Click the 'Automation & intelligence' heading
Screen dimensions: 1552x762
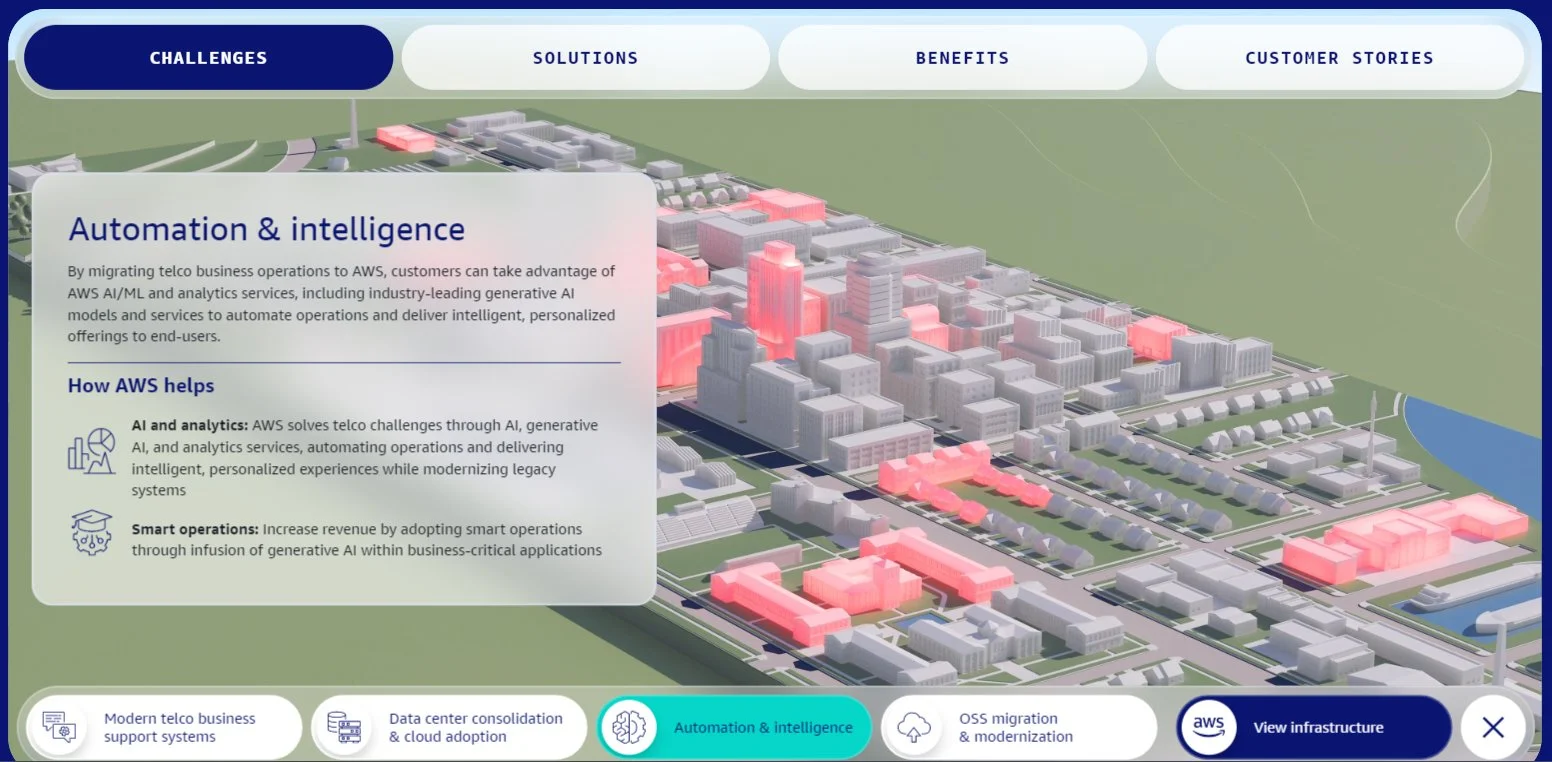(x=266, y=230)
